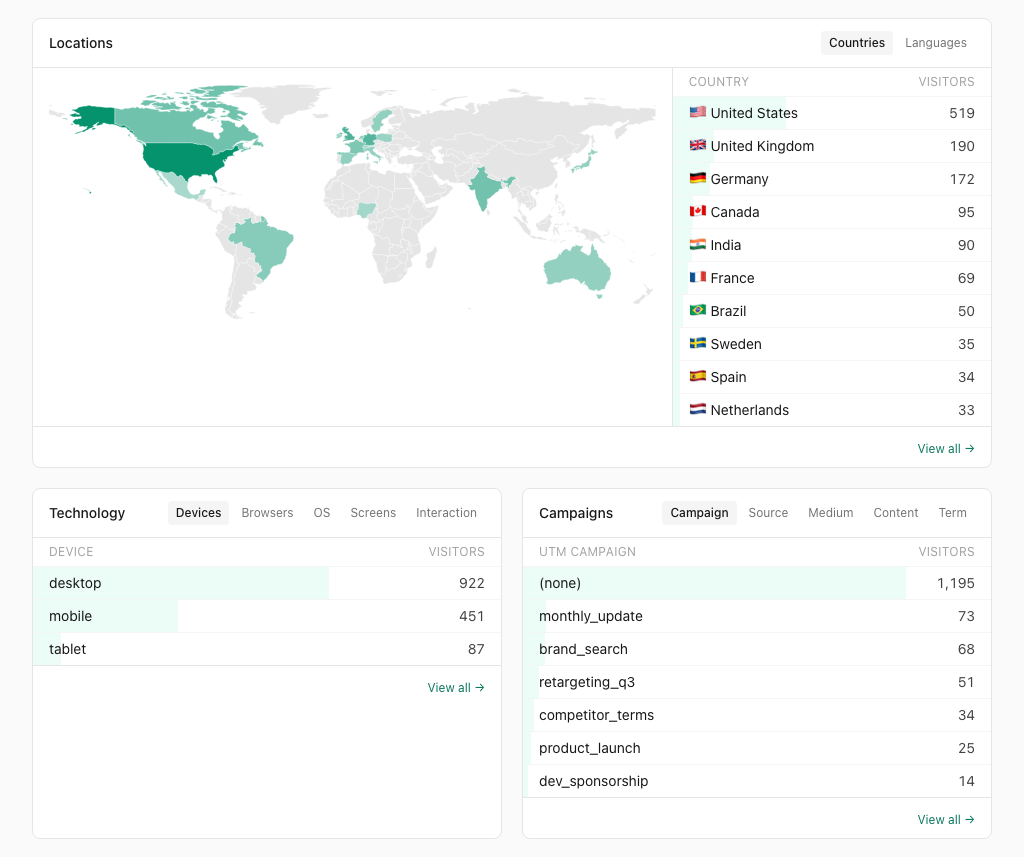This screenshot has height=857, width=1024.
Task: Click the Brazil flag icon
Action: (697, 310)
